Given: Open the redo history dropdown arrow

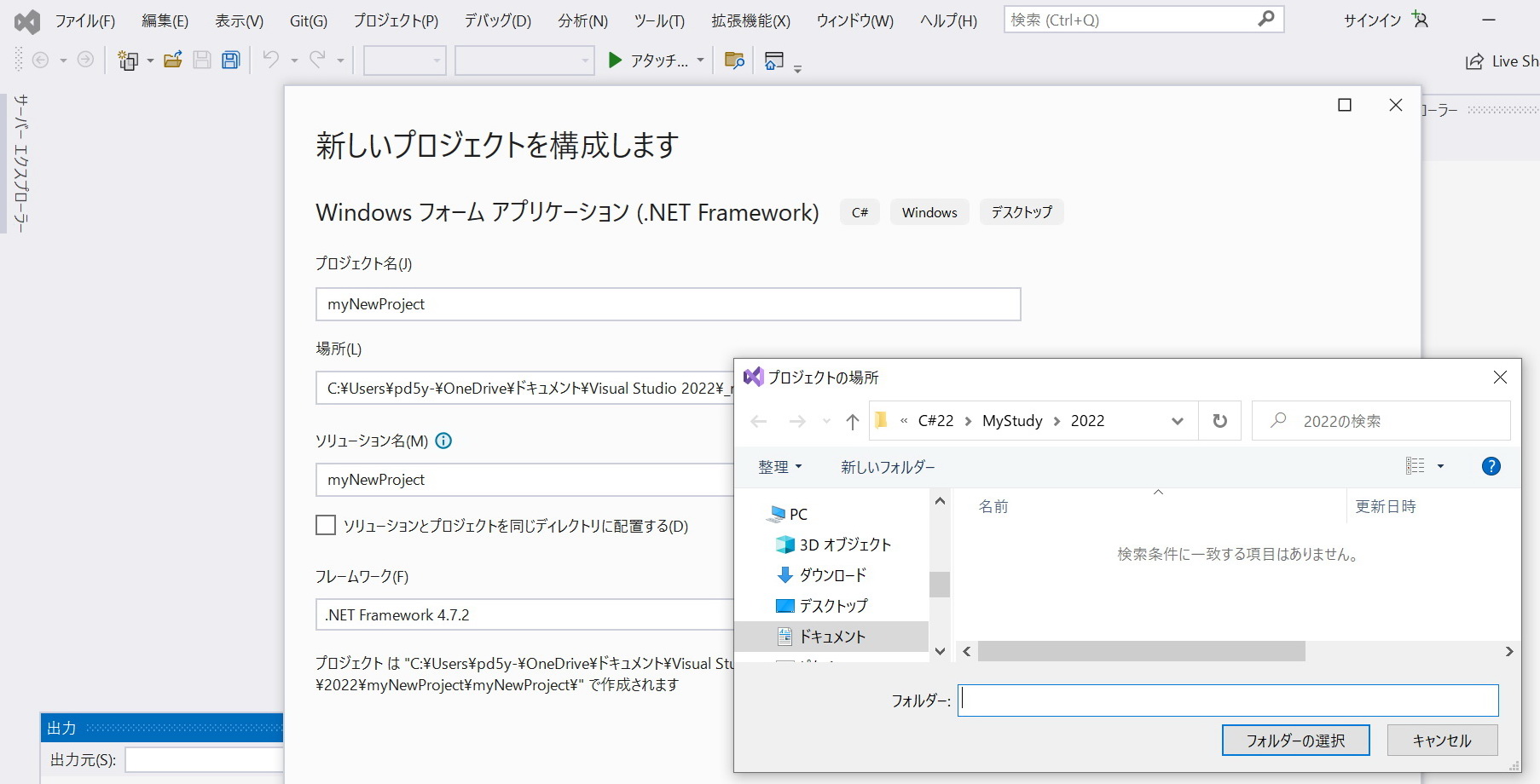Looking at the screenshot, I should point(340,61).
